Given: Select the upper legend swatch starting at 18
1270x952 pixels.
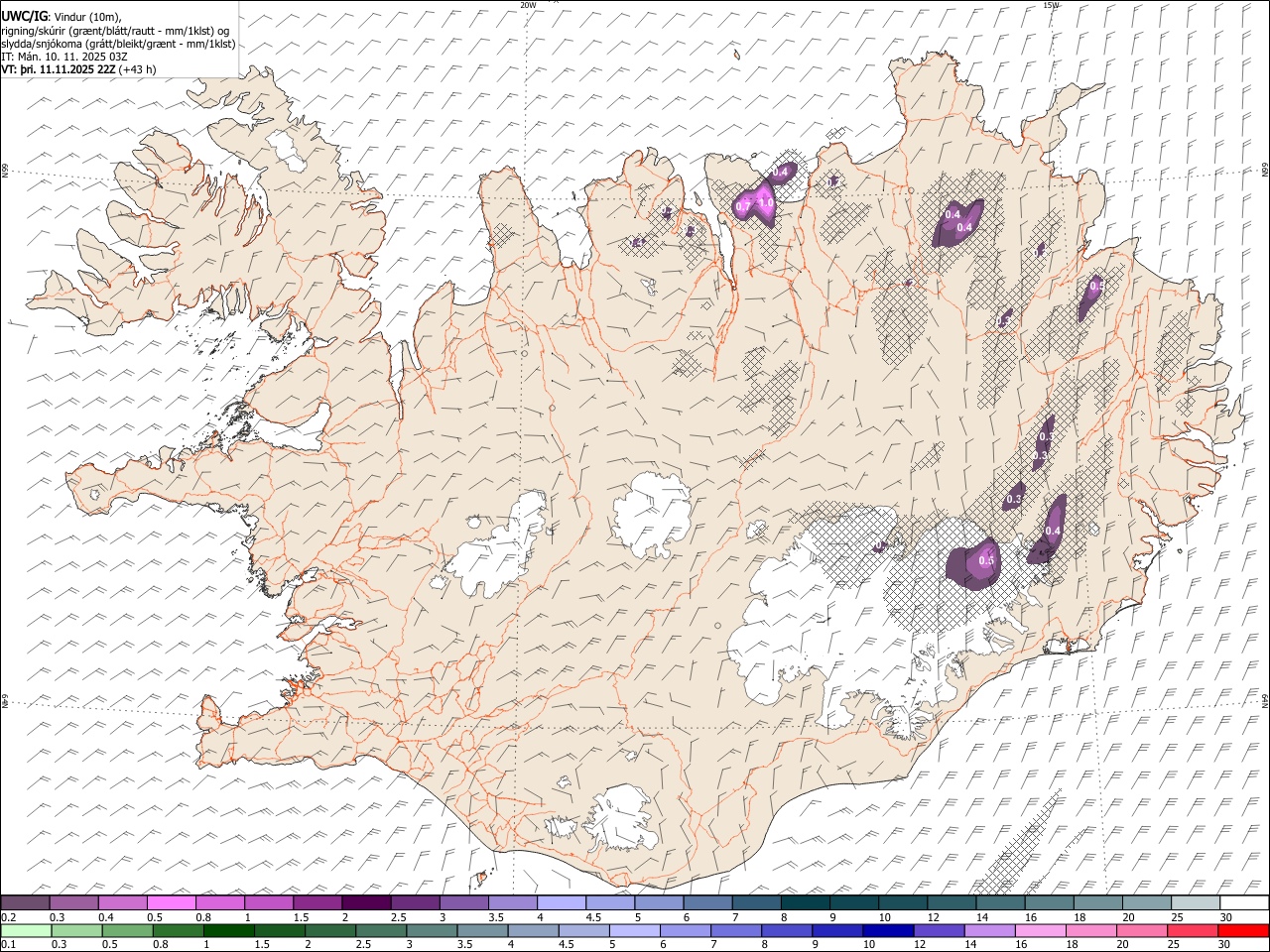Looking at the screenshot, I should pos(1096,902).
